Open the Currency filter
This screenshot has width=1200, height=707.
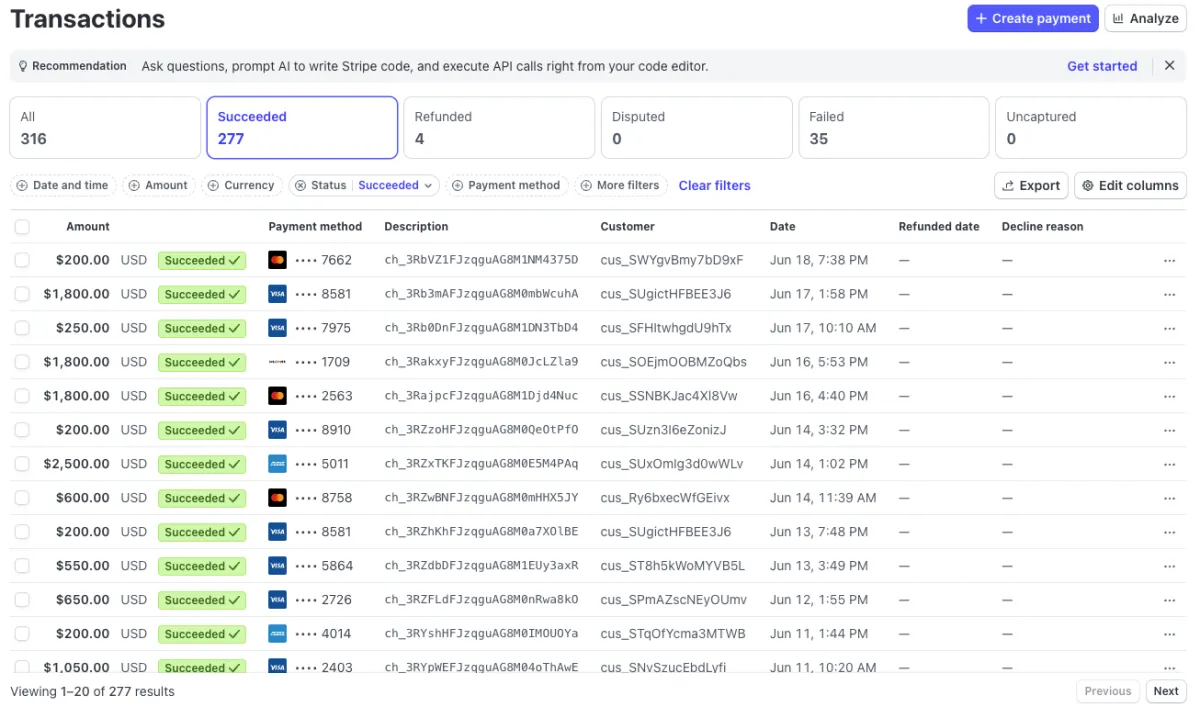241,185
